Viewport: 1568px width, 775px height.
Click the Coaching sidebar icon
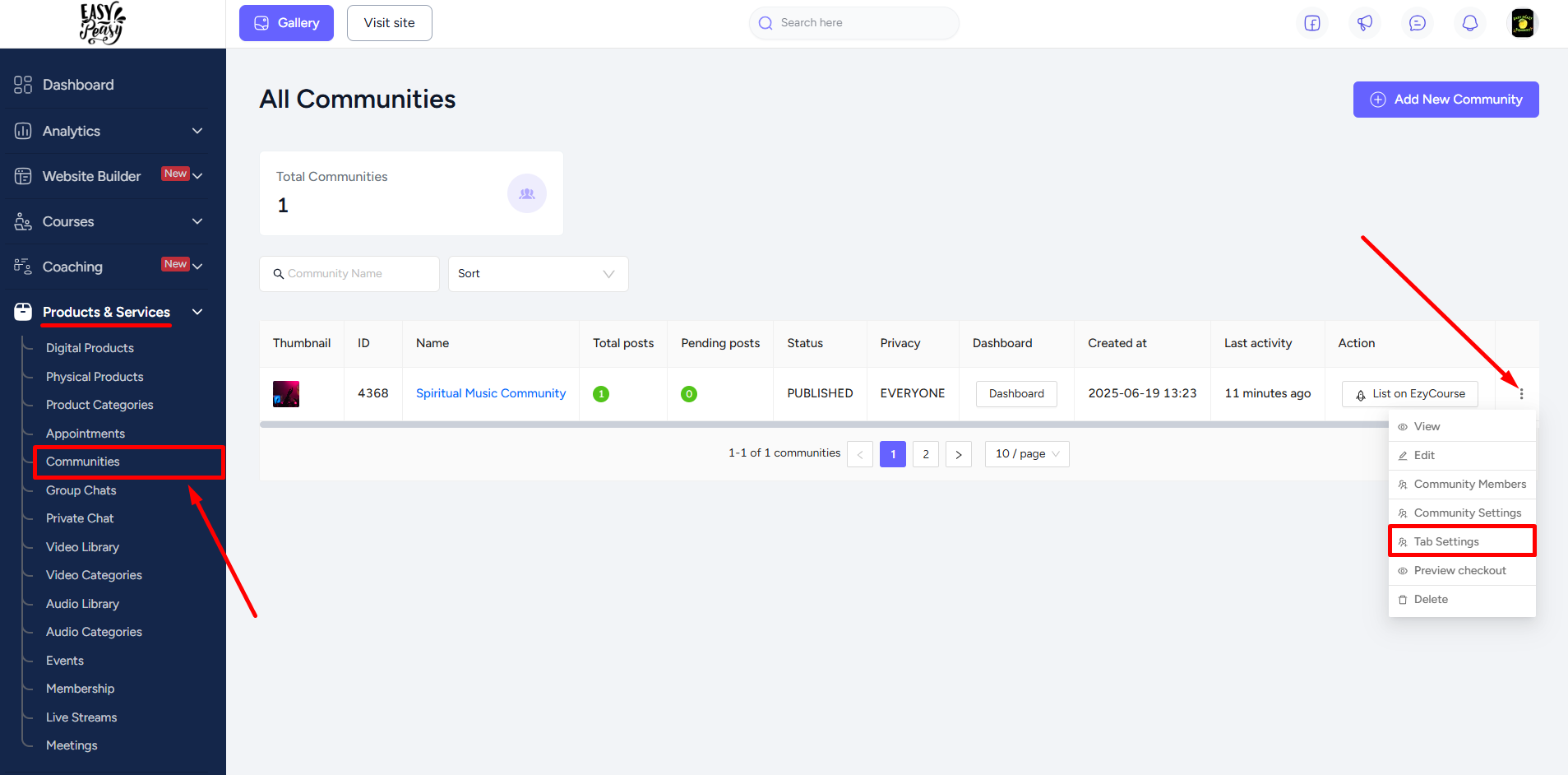click(x=23, y=267)
